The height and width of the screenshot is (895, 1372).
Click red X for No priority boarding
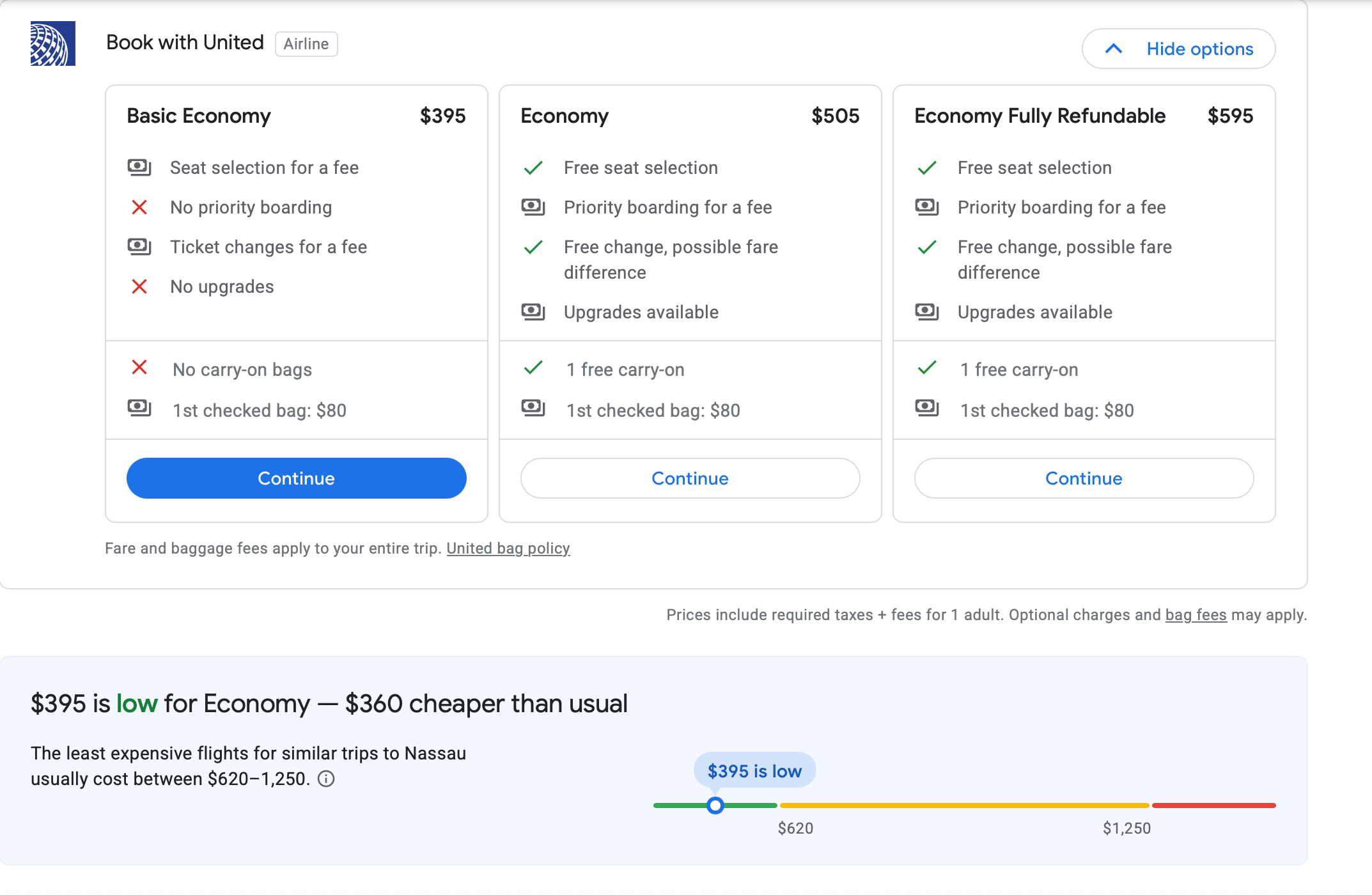[139, 207]
